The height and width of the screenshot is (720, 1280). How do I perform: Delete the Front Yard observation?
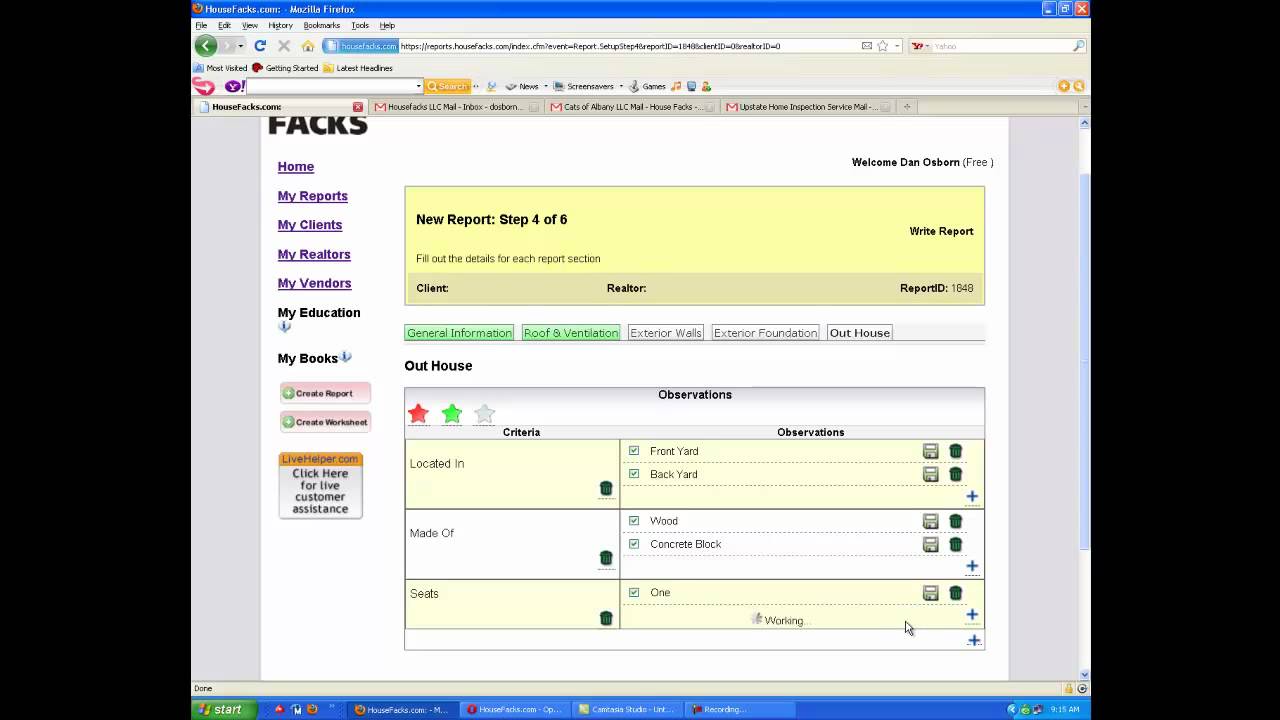tap(955, 451)
